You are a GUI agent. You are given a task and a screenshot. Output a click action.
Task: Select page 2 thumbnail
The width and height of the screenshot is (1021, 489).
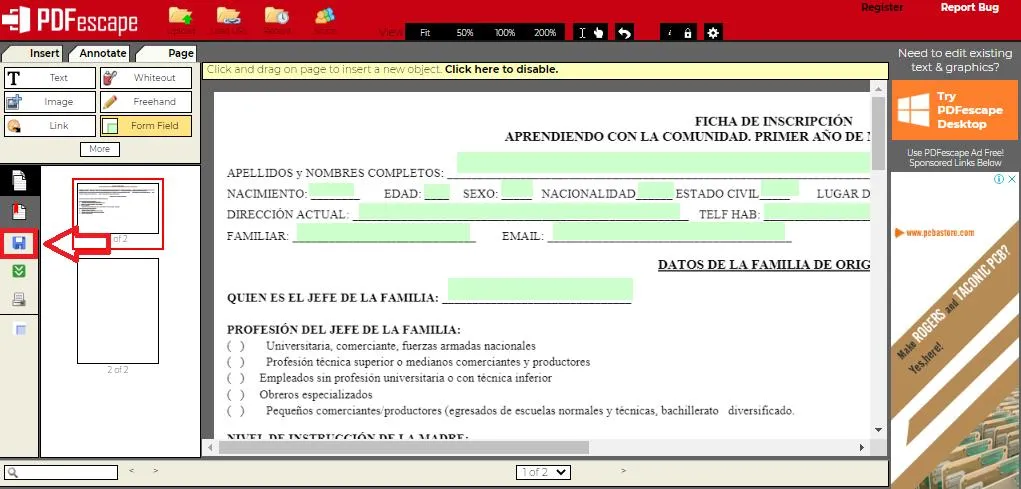click(x=118, y=311)
